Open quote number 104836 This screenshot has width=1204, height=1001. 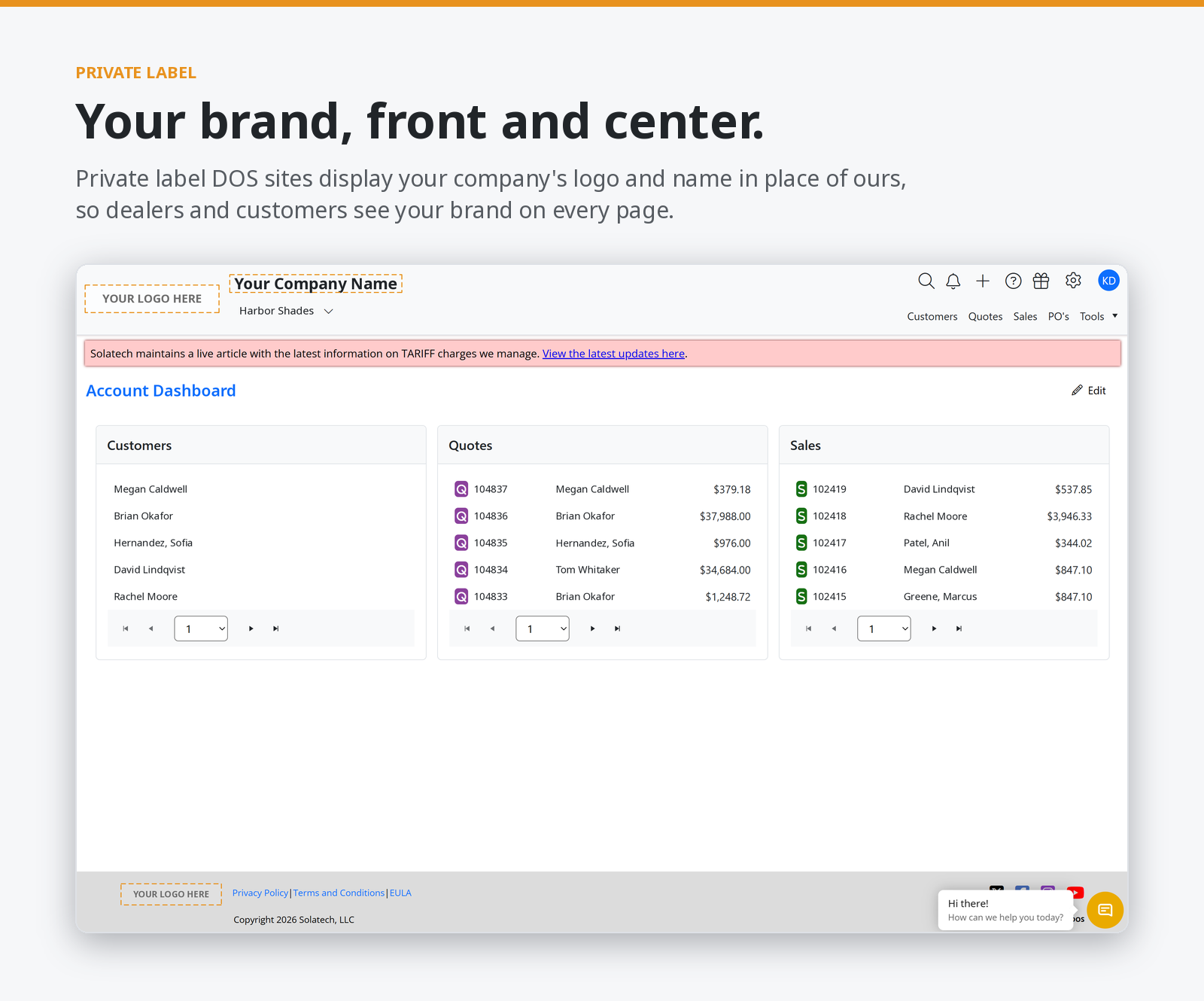[491, 516]
